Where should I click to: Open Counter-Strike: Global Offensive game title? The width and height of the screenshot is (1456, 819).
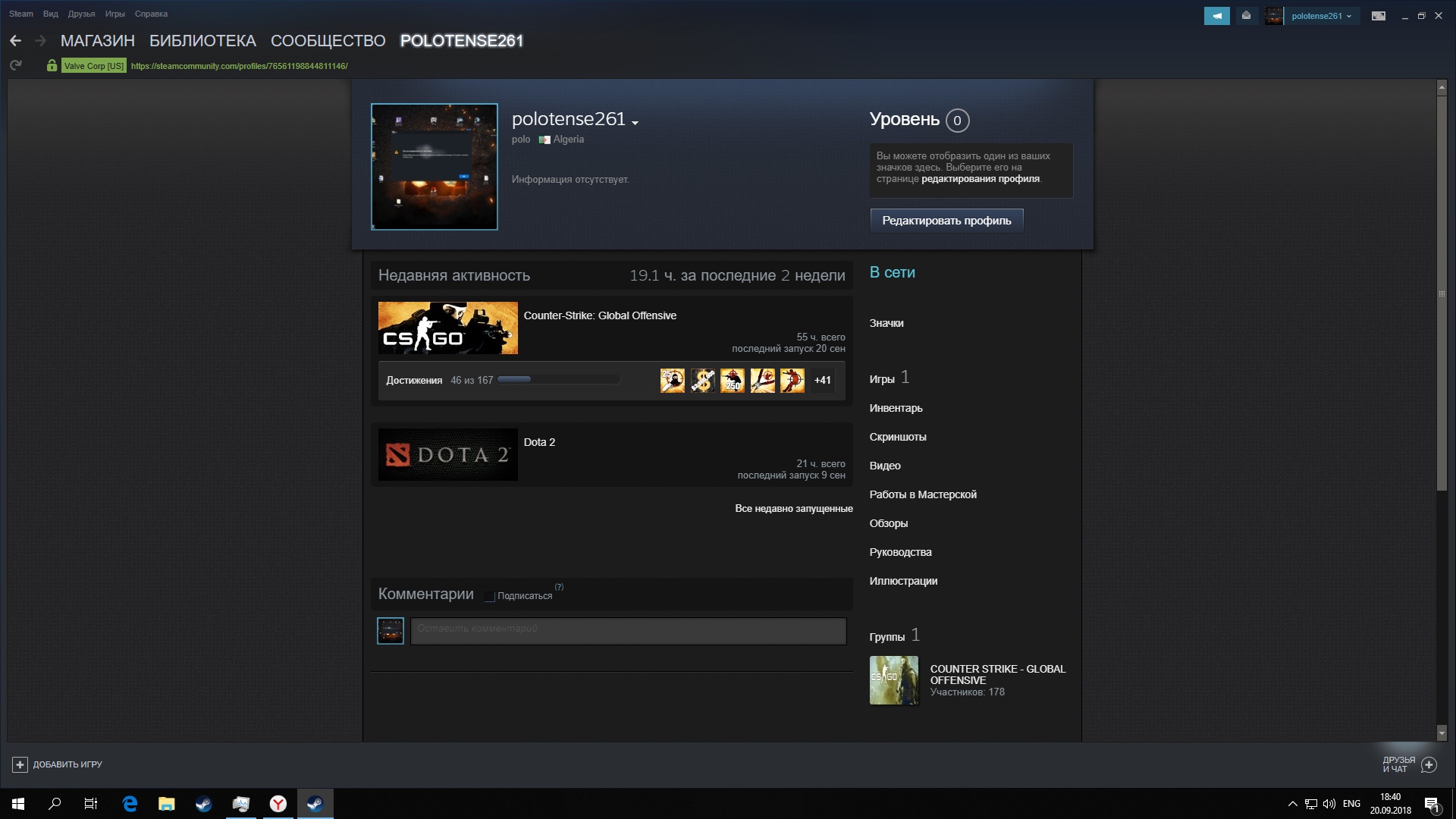point(600,315)
